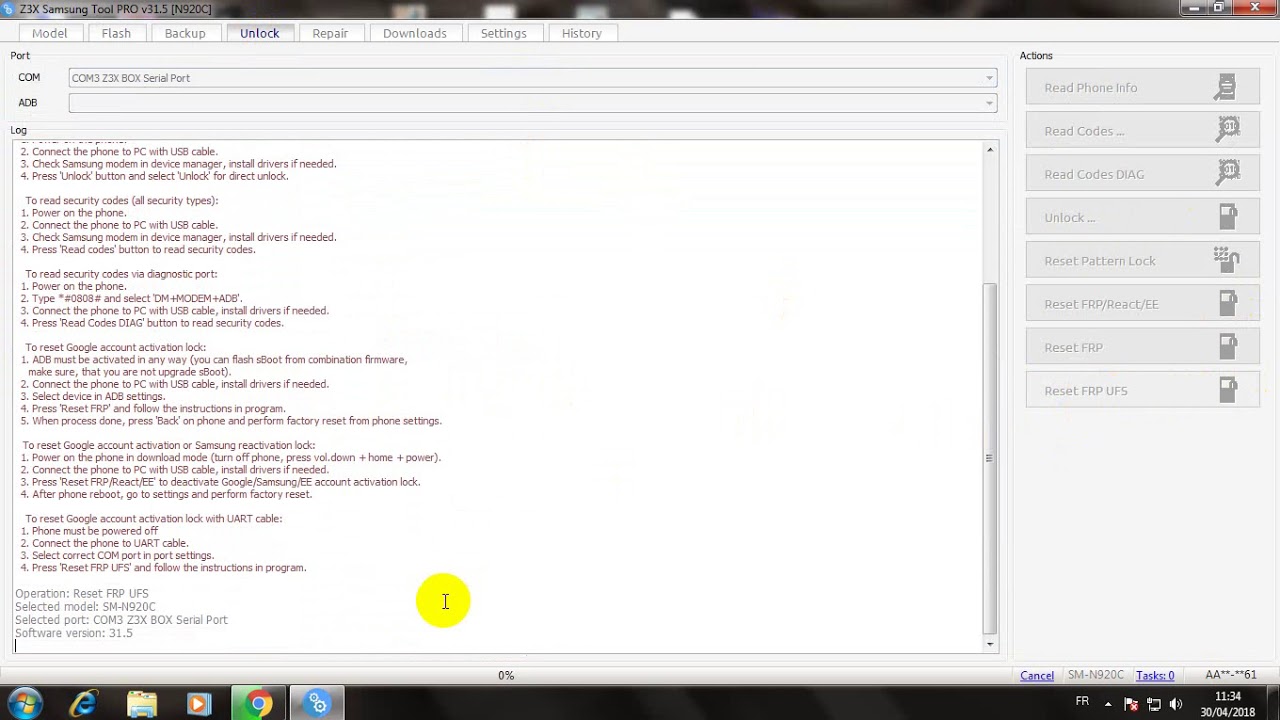Click the Reset Pattern Lock button
This screenshot has width=1280, height=720.
(x=1142, y=261)
